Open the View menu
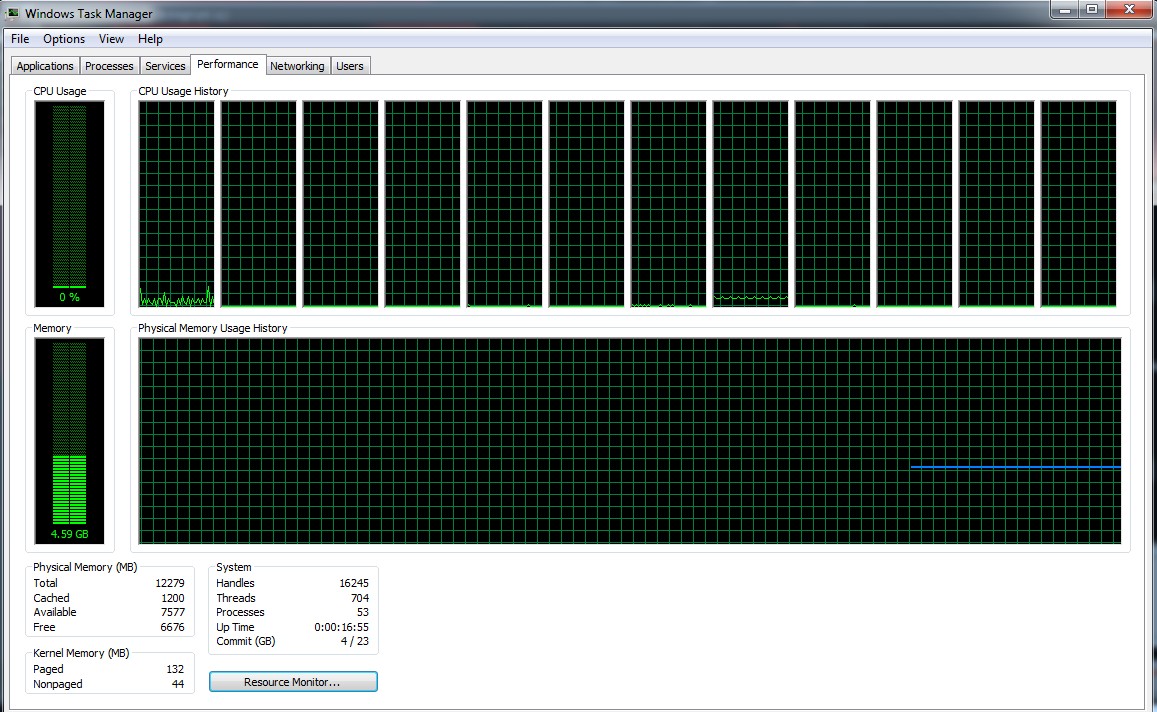 (x=111, y=39)
